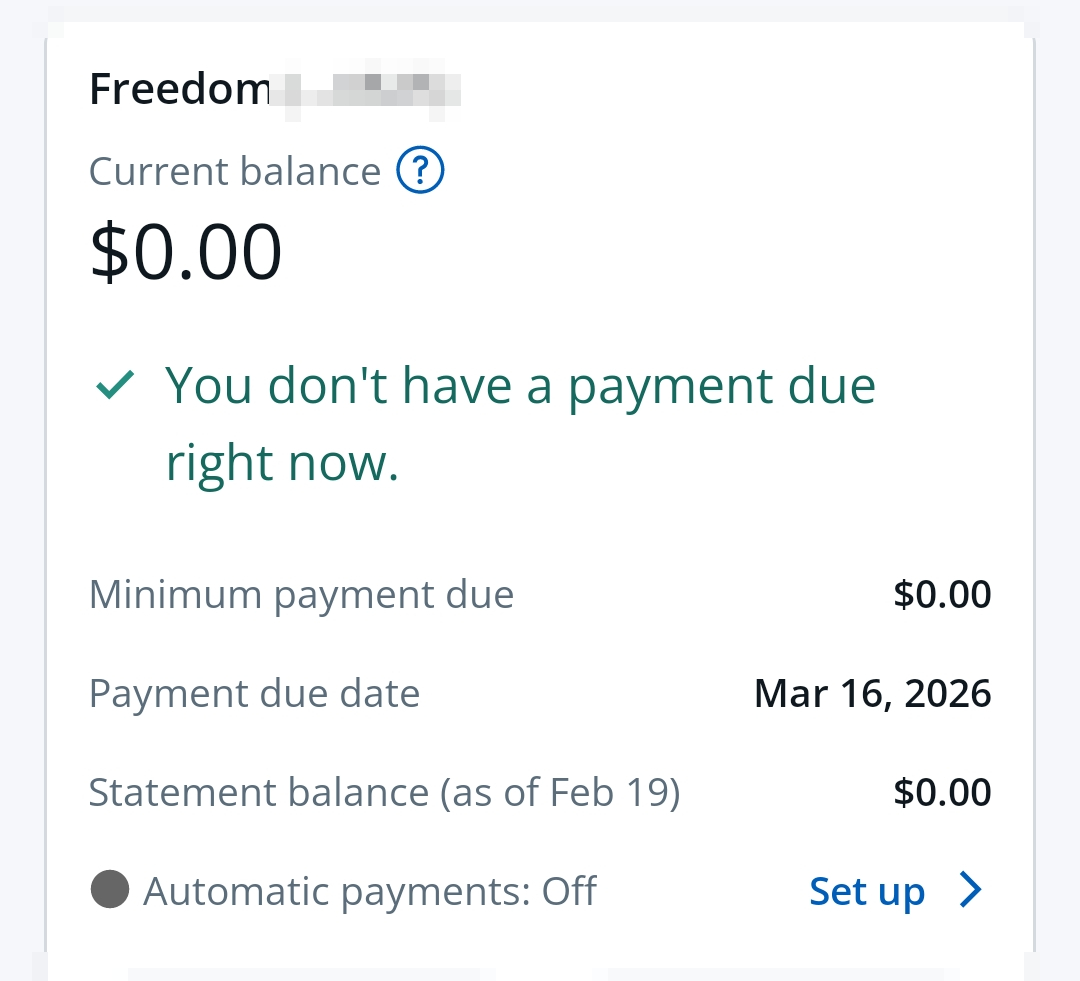Image resolution: width=1080 pixels, height=981 pixels.
Task: Click the "Statement balance (as of Feb 19)" label
Action: click(384, 792)
